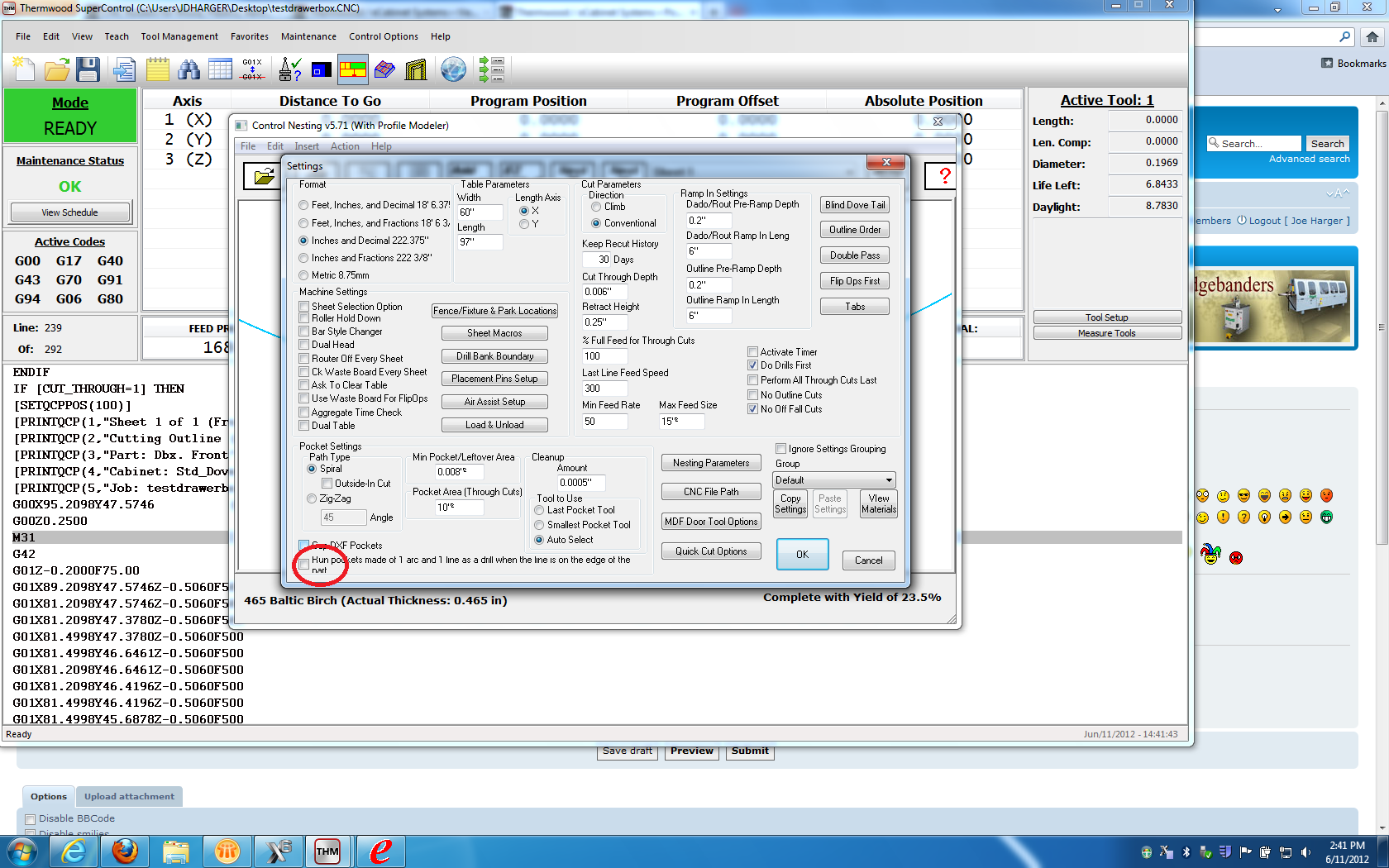This screenshot has width=1389, height=868.
Task: Enable the Roller Hold Down checkbox
Action: pos(304,318)
